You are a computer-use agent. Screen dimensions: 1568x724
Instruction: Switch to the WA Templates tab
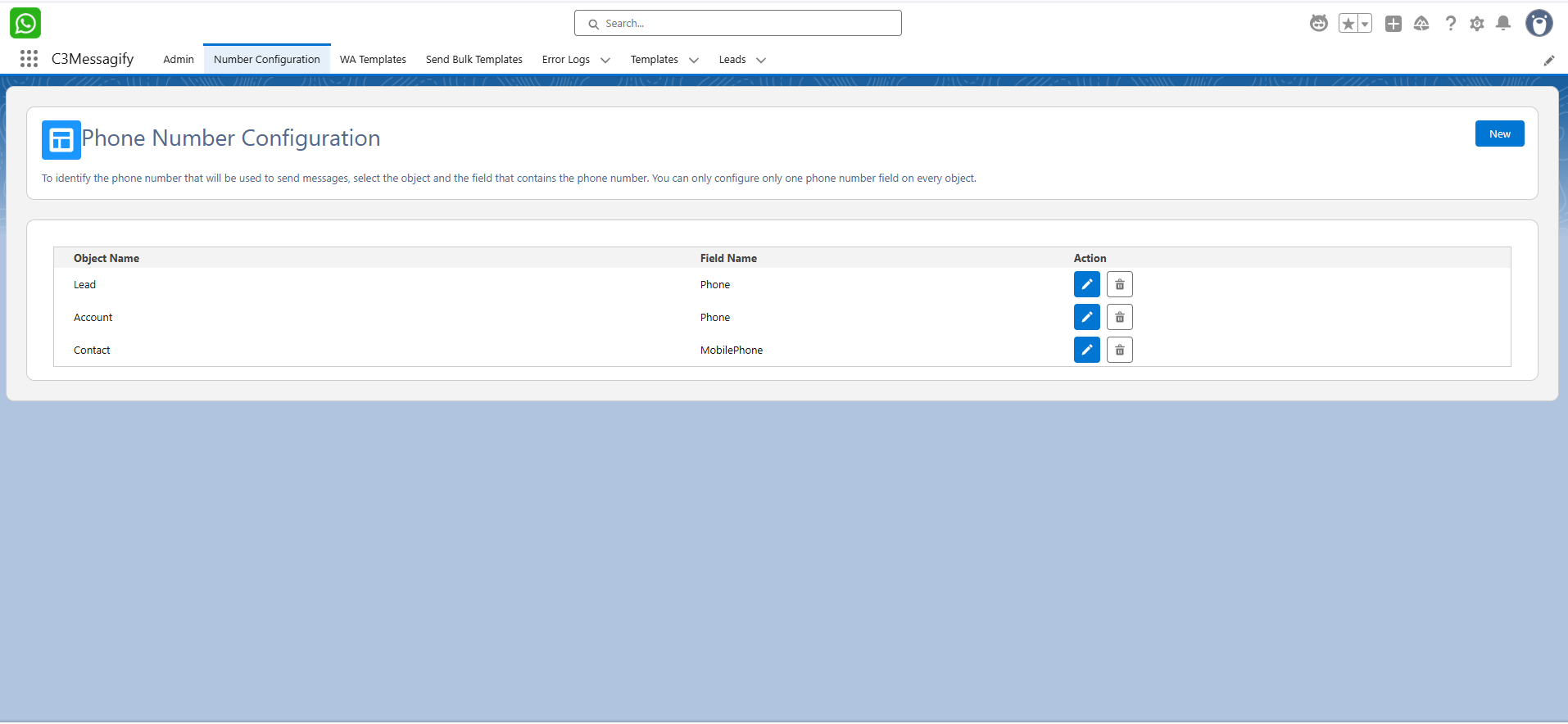373,60
